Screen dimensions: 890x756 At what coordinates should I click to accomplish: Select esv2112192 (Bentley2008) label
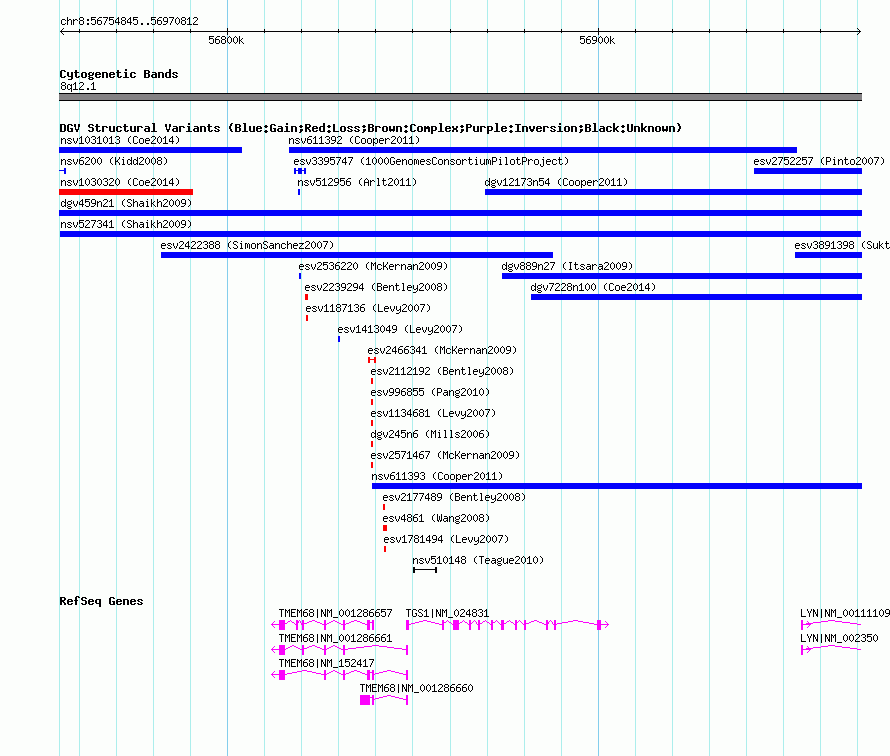coord(442,371)
